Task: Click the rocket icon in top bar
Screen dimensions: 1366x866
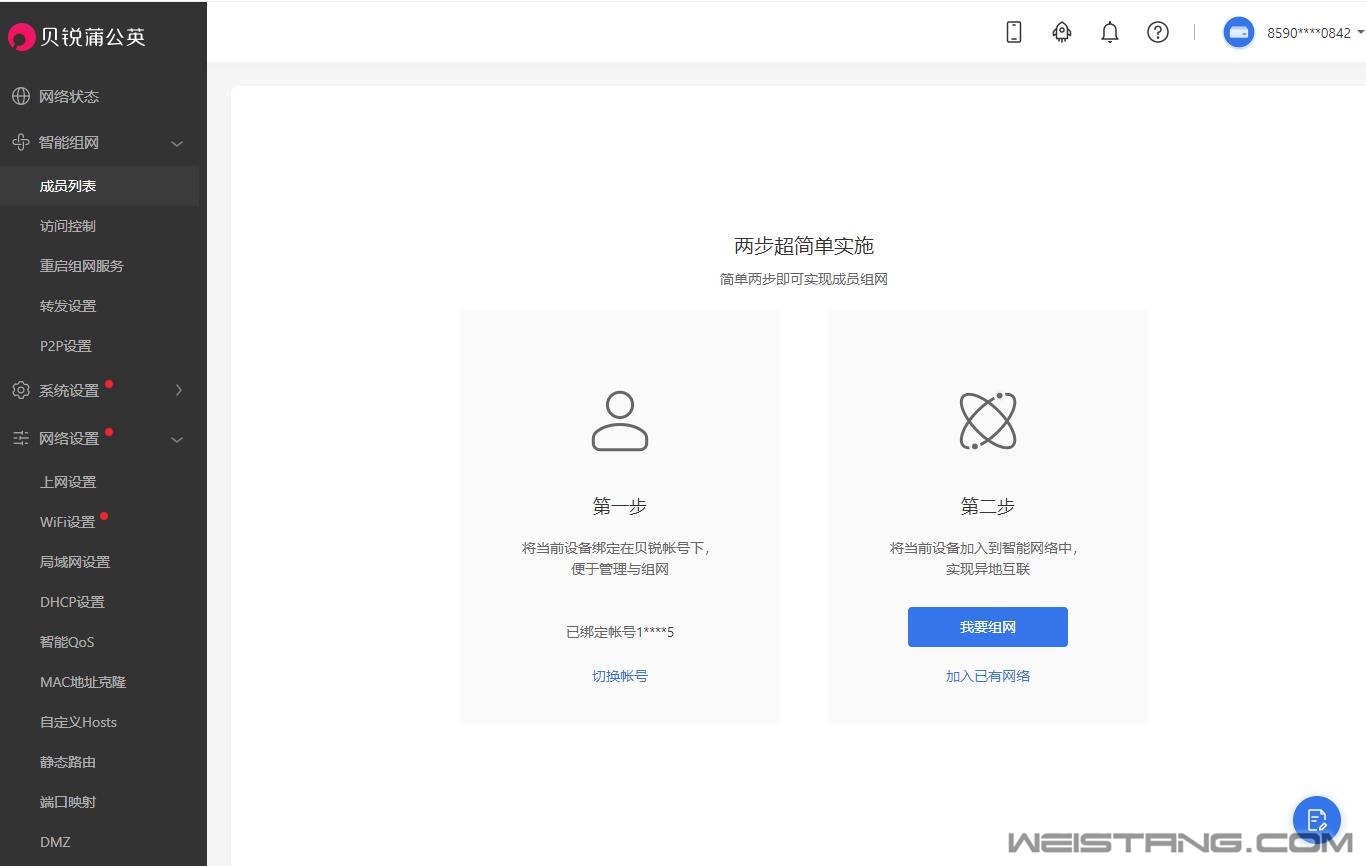Action: click(x=1062, y=32)
